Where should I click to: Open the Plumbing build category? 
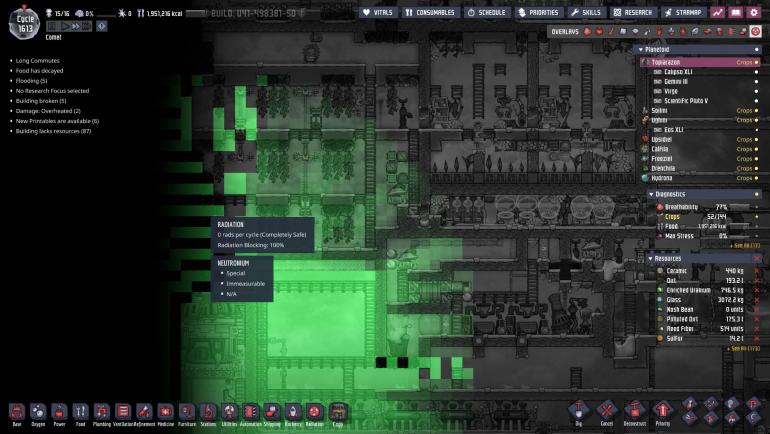(102, 415)
